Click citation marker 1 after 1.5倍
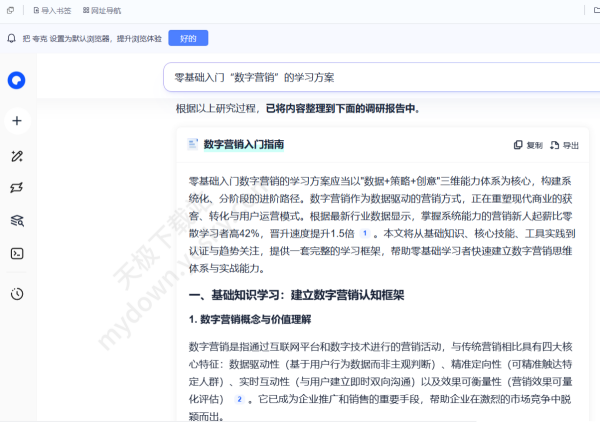Viewport: 600px width, 422px height. point(365,233)
